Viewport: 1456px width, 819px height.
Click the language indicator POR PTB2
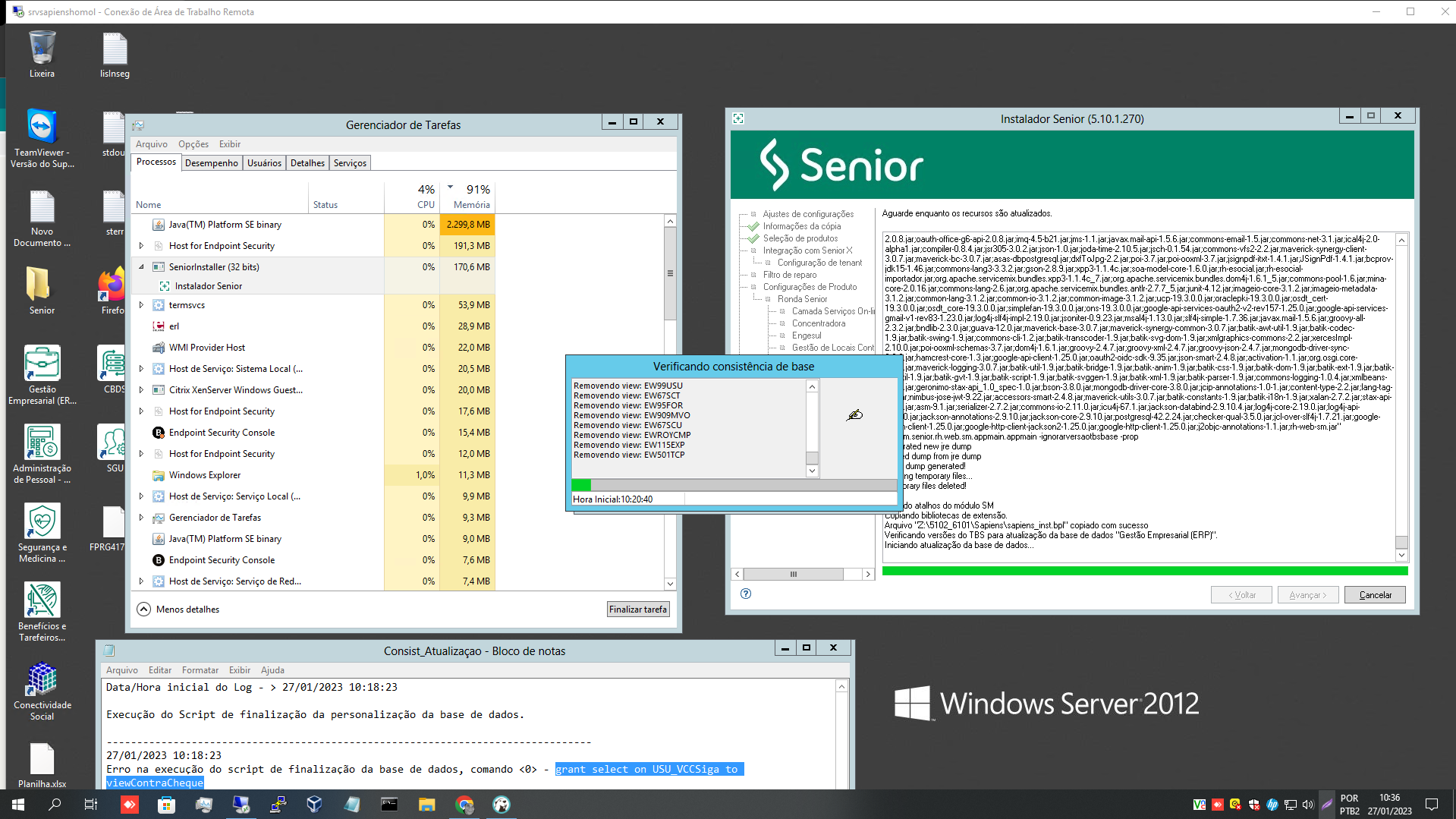[1350, 805]
